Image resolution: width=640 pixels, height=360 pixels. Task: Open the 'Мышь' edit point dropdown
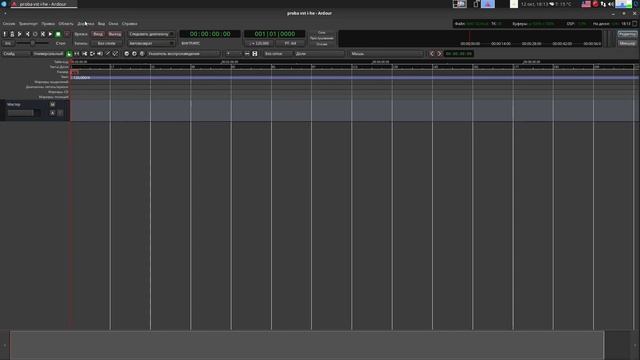pos(387,54)
